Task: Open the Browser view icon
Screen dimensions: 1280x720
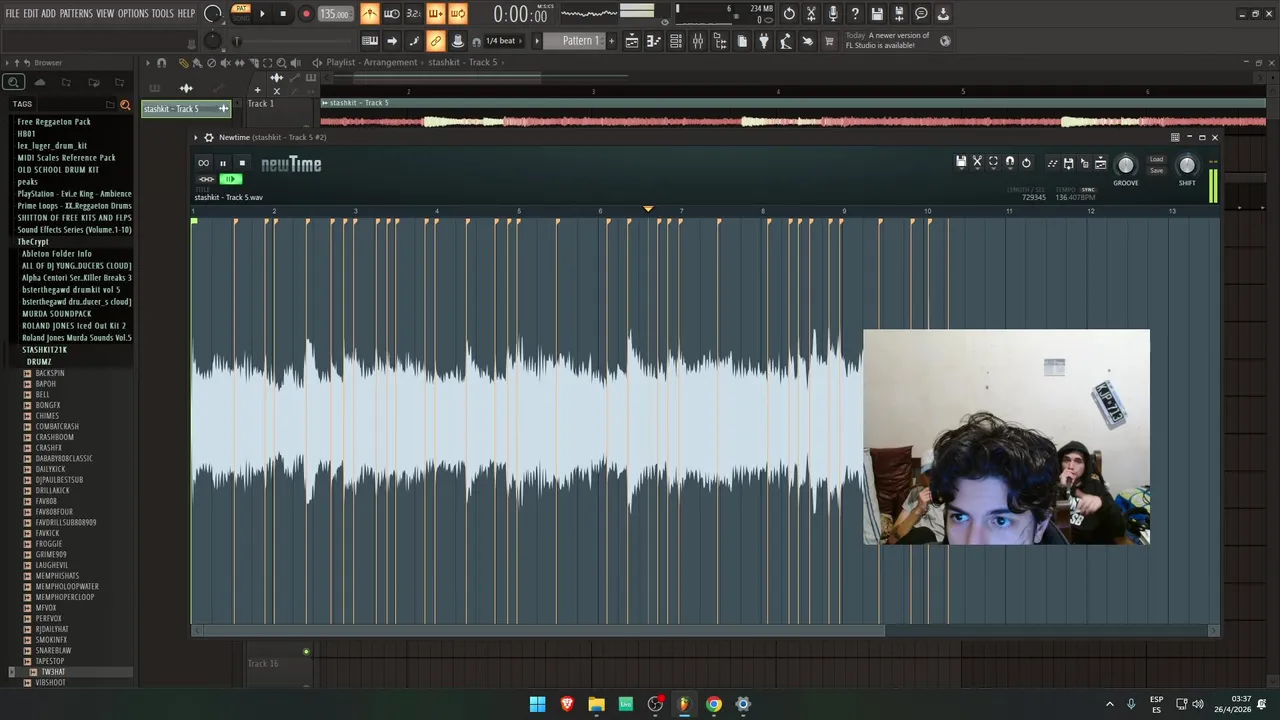Action: (x=720, y=41)
